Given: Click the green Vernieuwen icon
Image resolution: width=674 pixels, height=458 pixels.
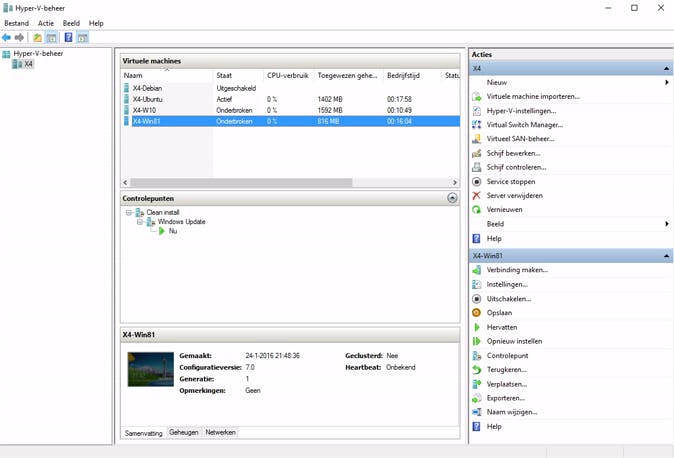Looking at the screenshot, I should (x=476, y=210).
